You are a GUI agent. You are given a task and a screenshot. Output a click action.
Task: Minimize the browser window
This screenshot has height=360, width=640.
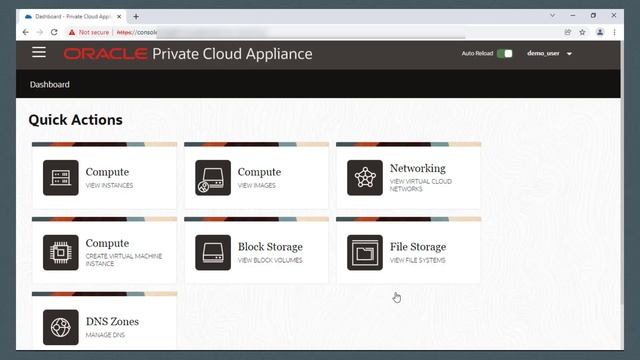[x=573, y=16]
